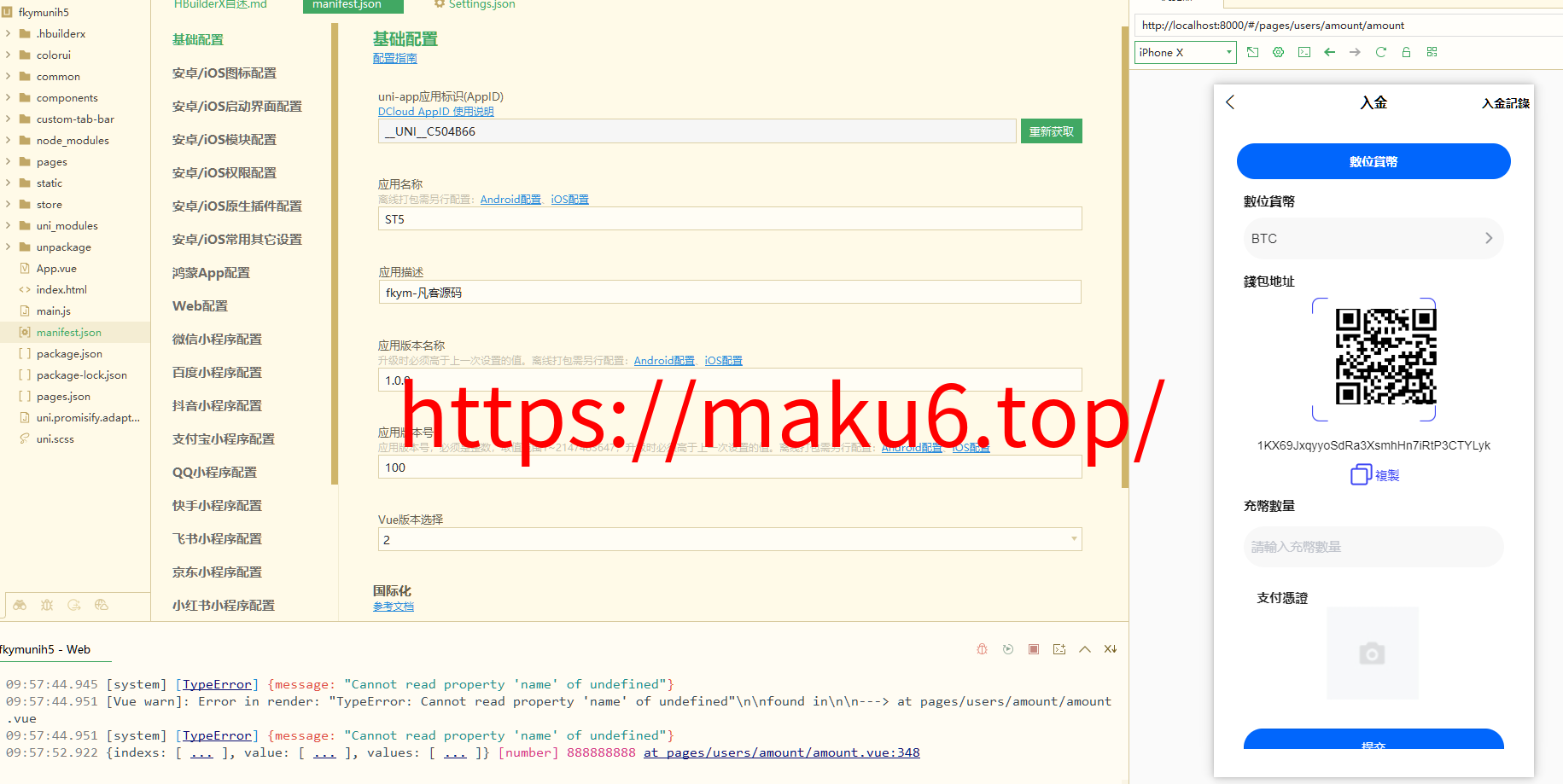This screenshot has width=1563, height=784.
Task: Open 安卓/iOS模块配置 section
Action: 225,140
